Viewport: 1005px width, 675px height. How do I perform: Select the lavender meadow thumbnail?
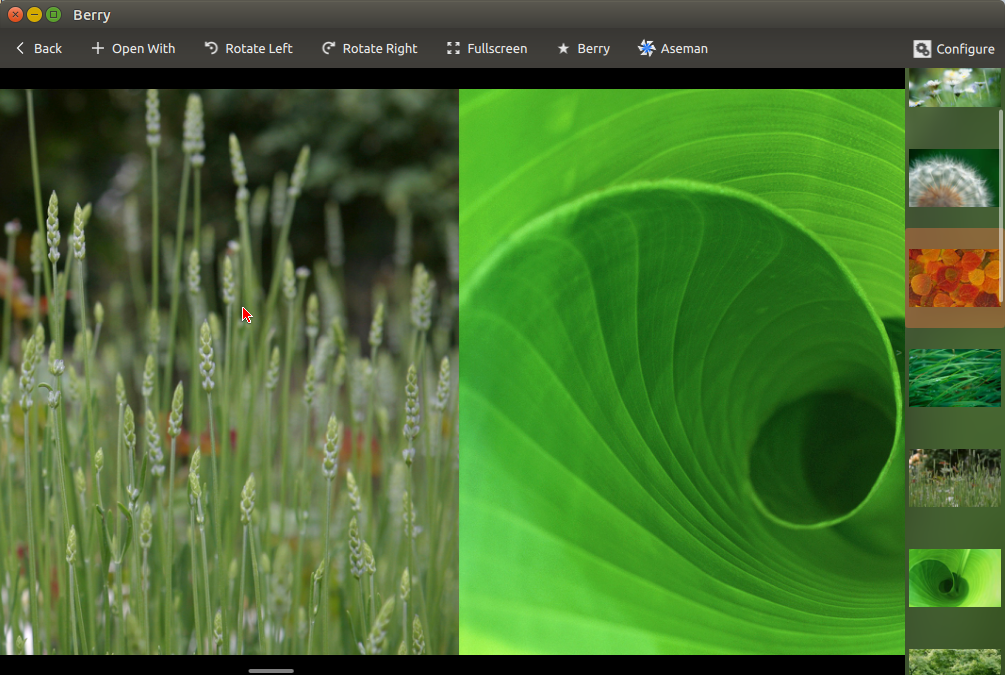[954, 478]
